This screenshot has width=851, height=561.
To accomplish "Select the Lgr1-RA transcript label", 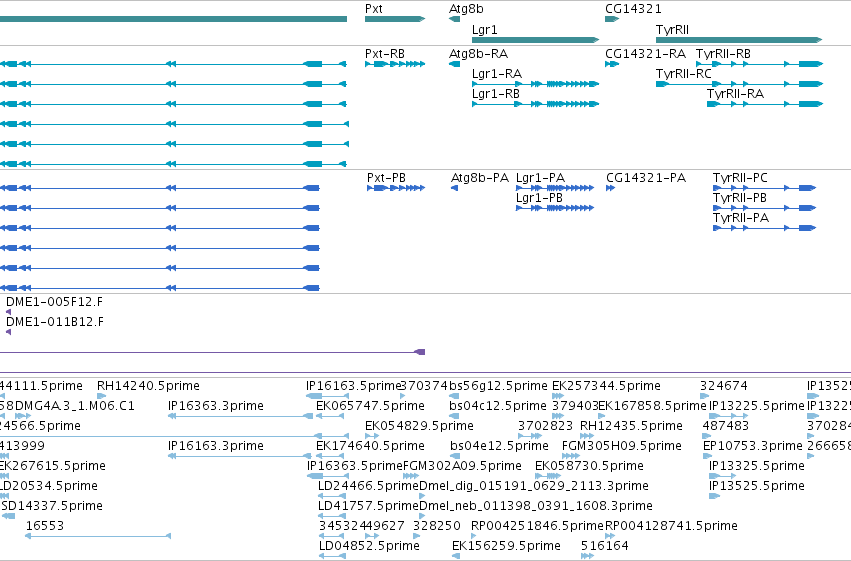I will 497,74.
